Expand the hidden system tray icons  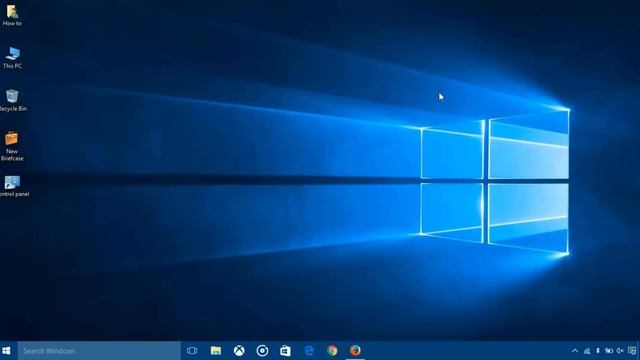(575, 351)
